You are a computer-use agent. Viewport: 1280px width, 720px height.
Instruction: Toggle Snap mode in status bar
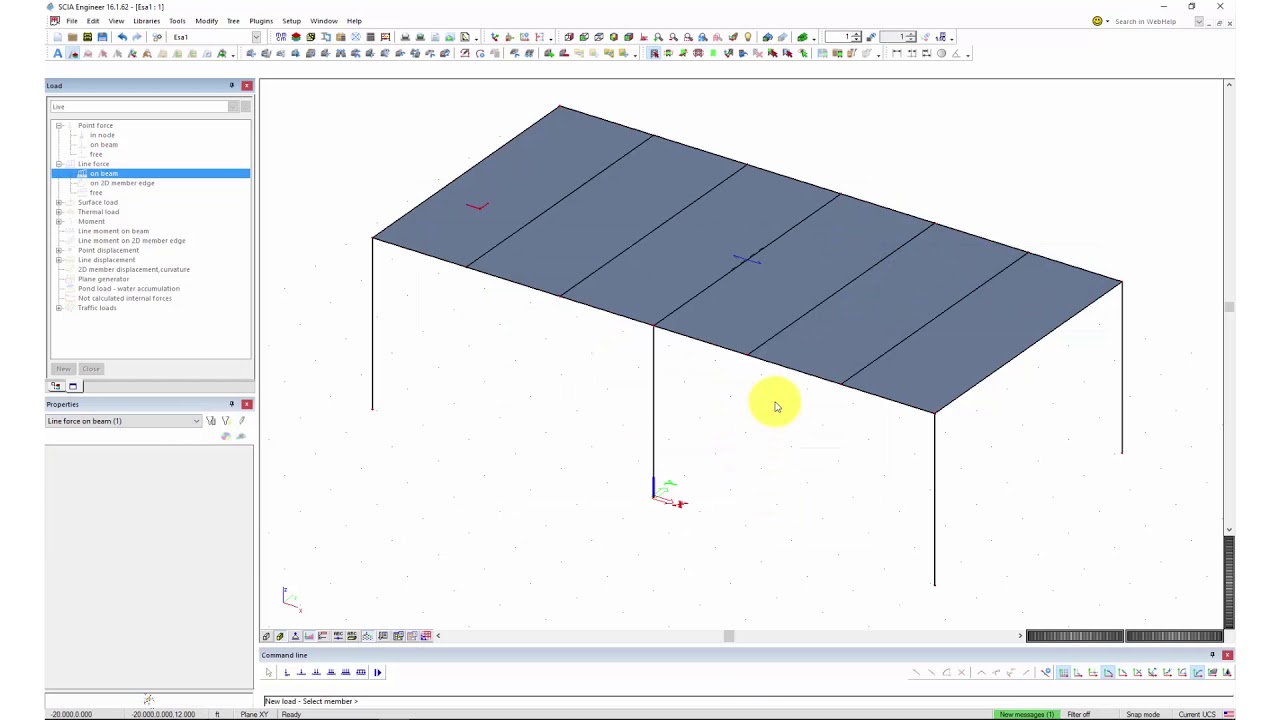(1143, 714)
